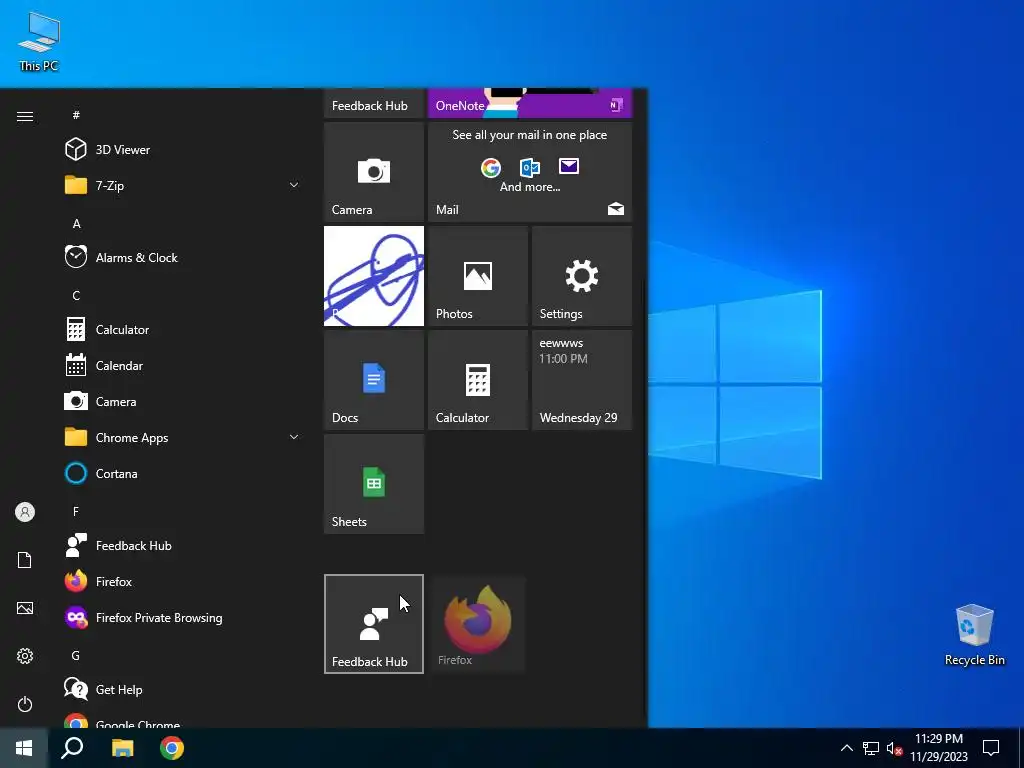Open Feedback Hub in the app list
This screenshot has width=1024, height=768.
[x=183, y=545]
